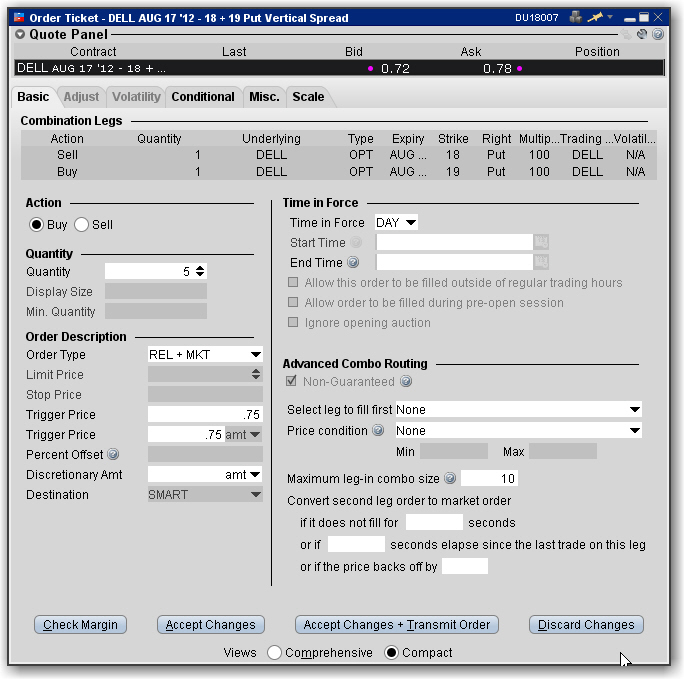
Task: Collapse the Quote Panel section
Action: pos(21,33)
